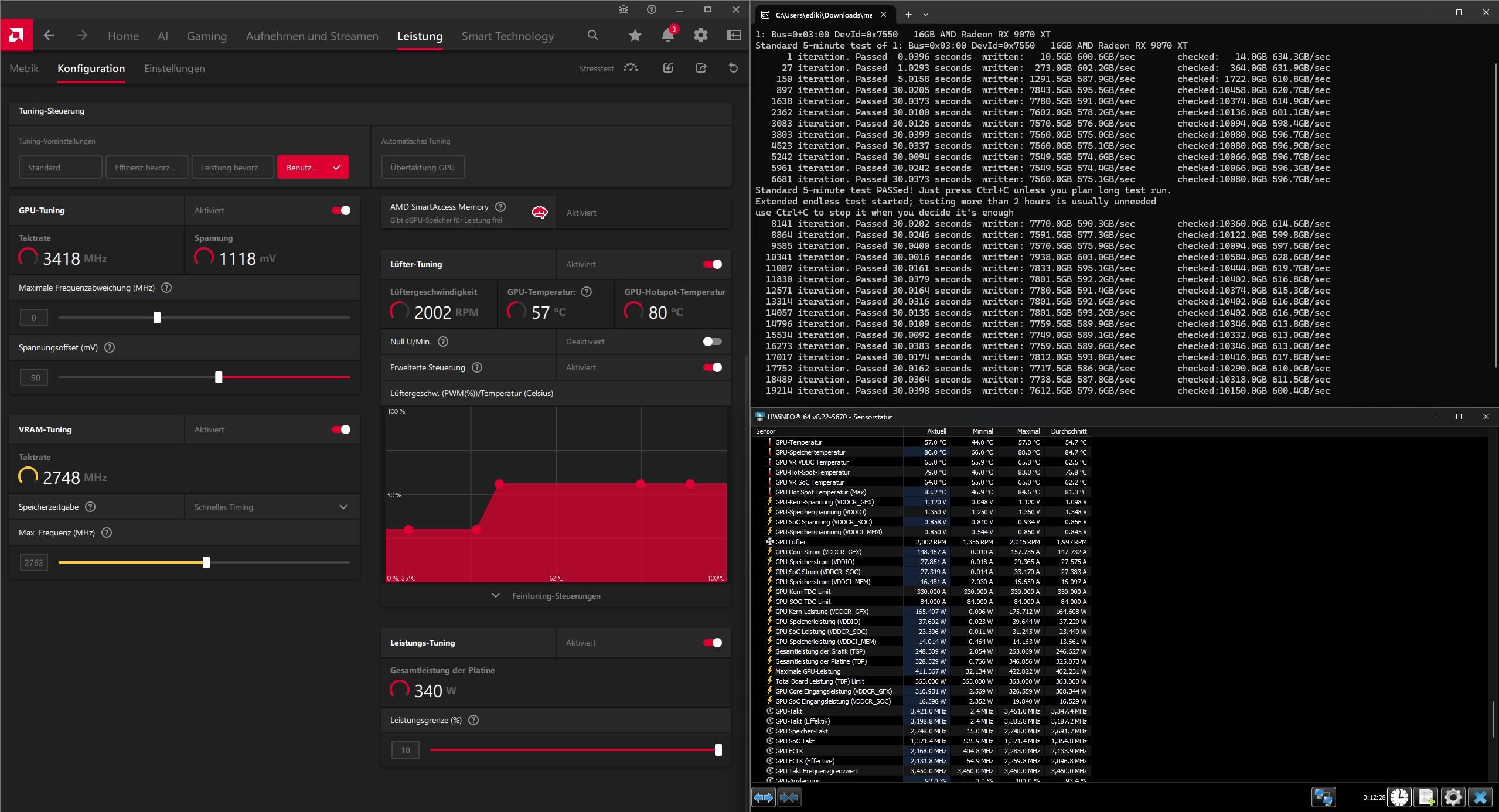Click the favorites star icon

(635, 36)
